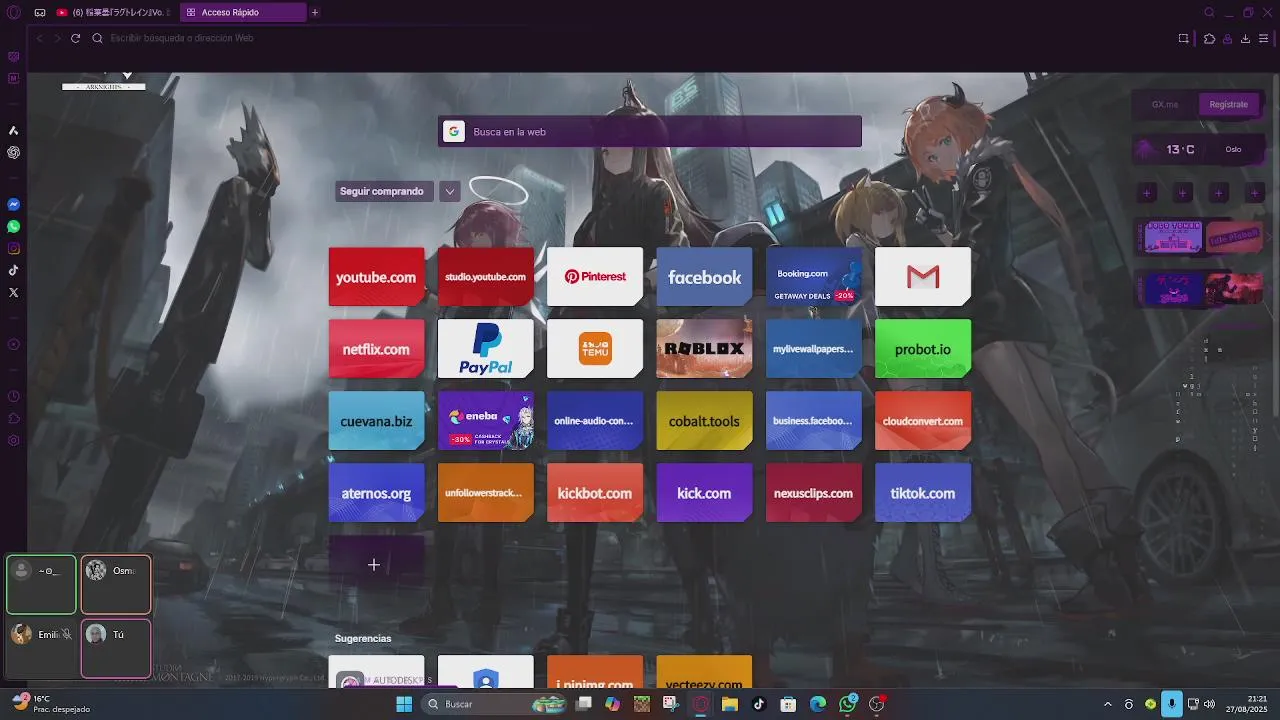This screenshot has height=720, width=1280.
Task: Open ChatGPT in the sidebar
Action: point(13,153)
